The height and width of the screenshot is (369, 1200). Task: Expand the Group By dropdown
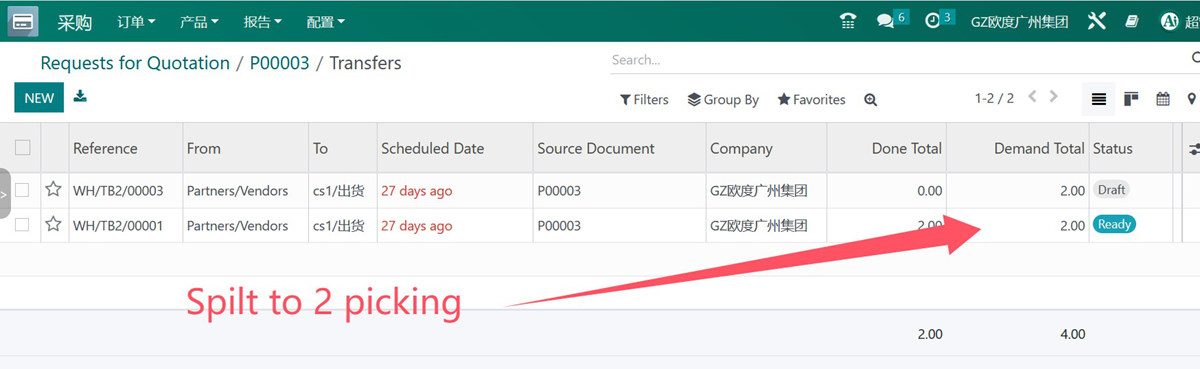[x=723, y=100]
